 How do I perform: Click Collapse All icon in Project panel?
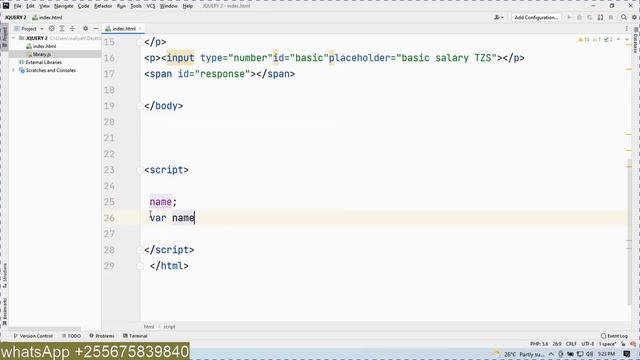(x=72, y=29)
